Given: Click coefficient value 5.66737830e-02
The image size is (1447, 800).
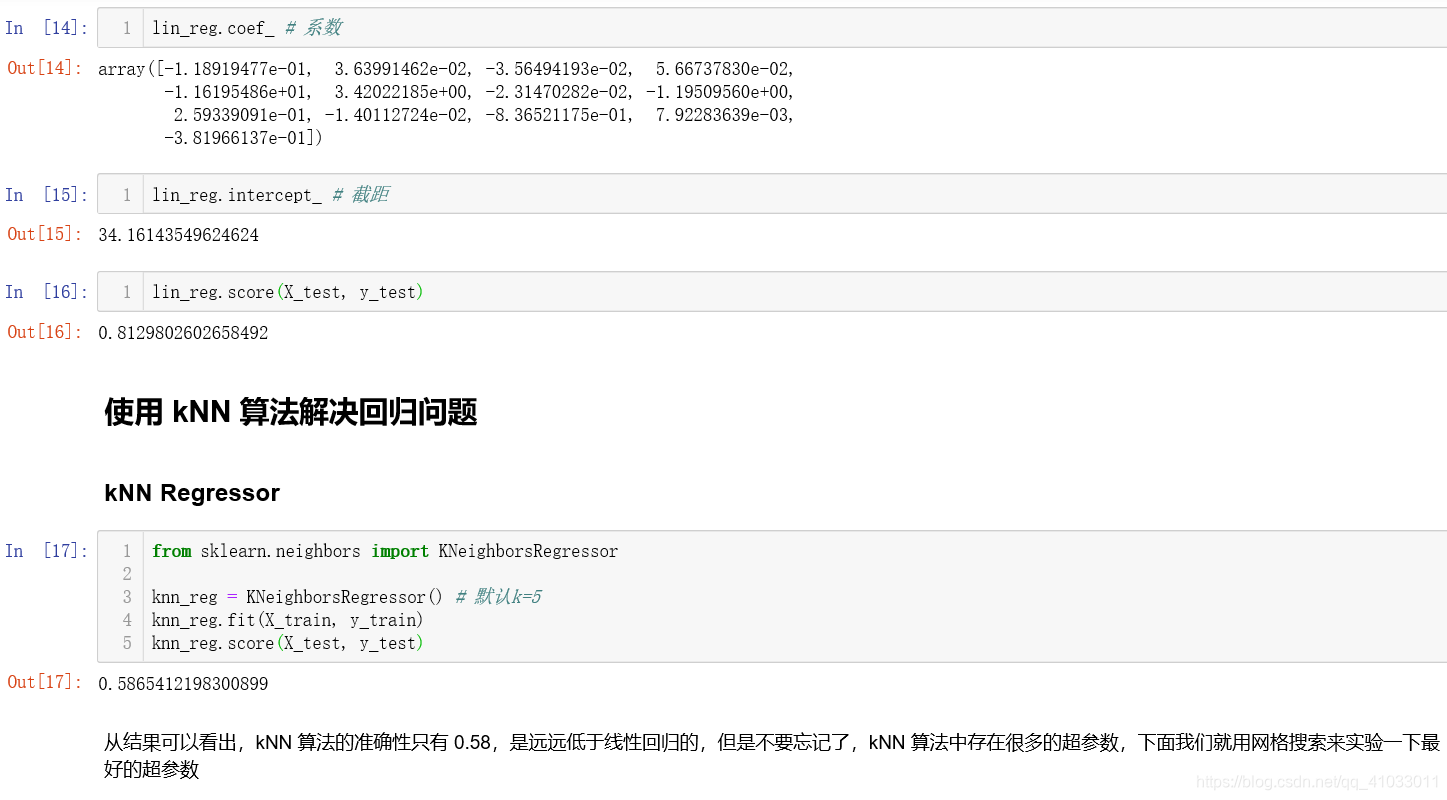Looking at the screenshot, I should [x=722, y=69].
